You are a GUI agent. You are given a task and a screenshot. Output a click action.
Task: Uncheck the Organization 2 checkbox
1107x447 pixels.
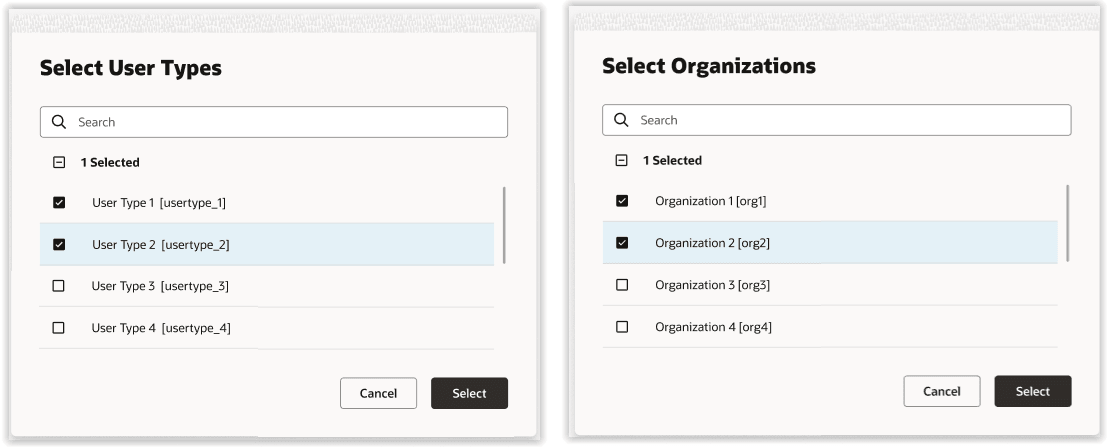(x=622, y=243)
